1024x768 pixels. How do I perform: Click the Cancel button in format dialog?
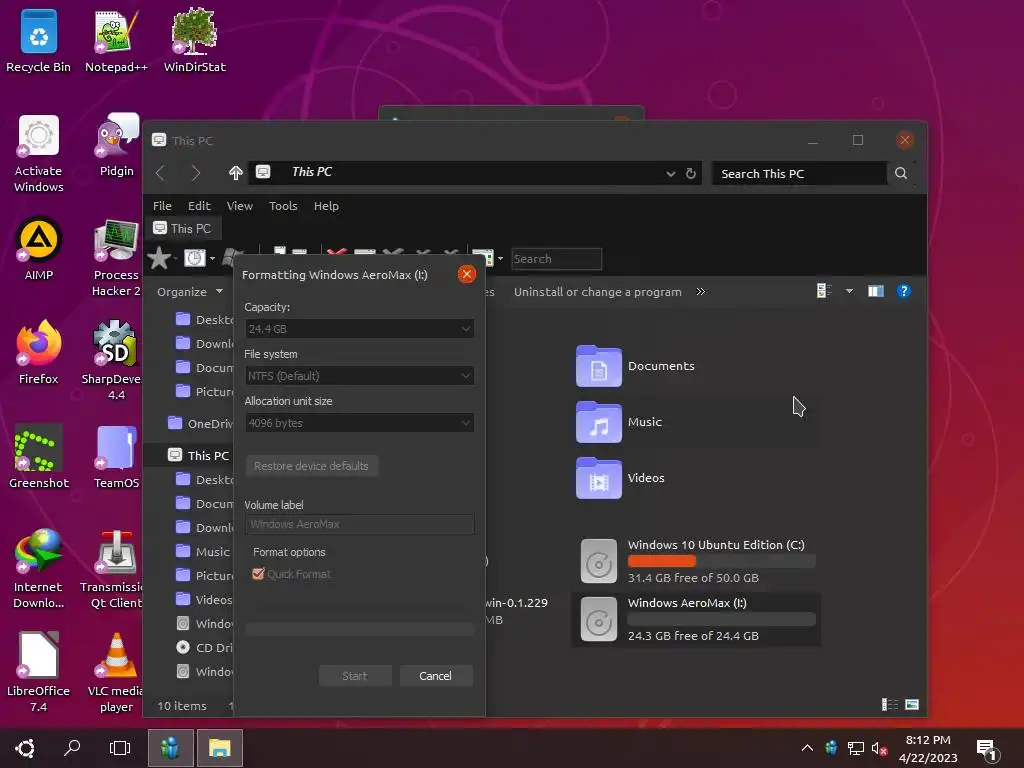436,676
